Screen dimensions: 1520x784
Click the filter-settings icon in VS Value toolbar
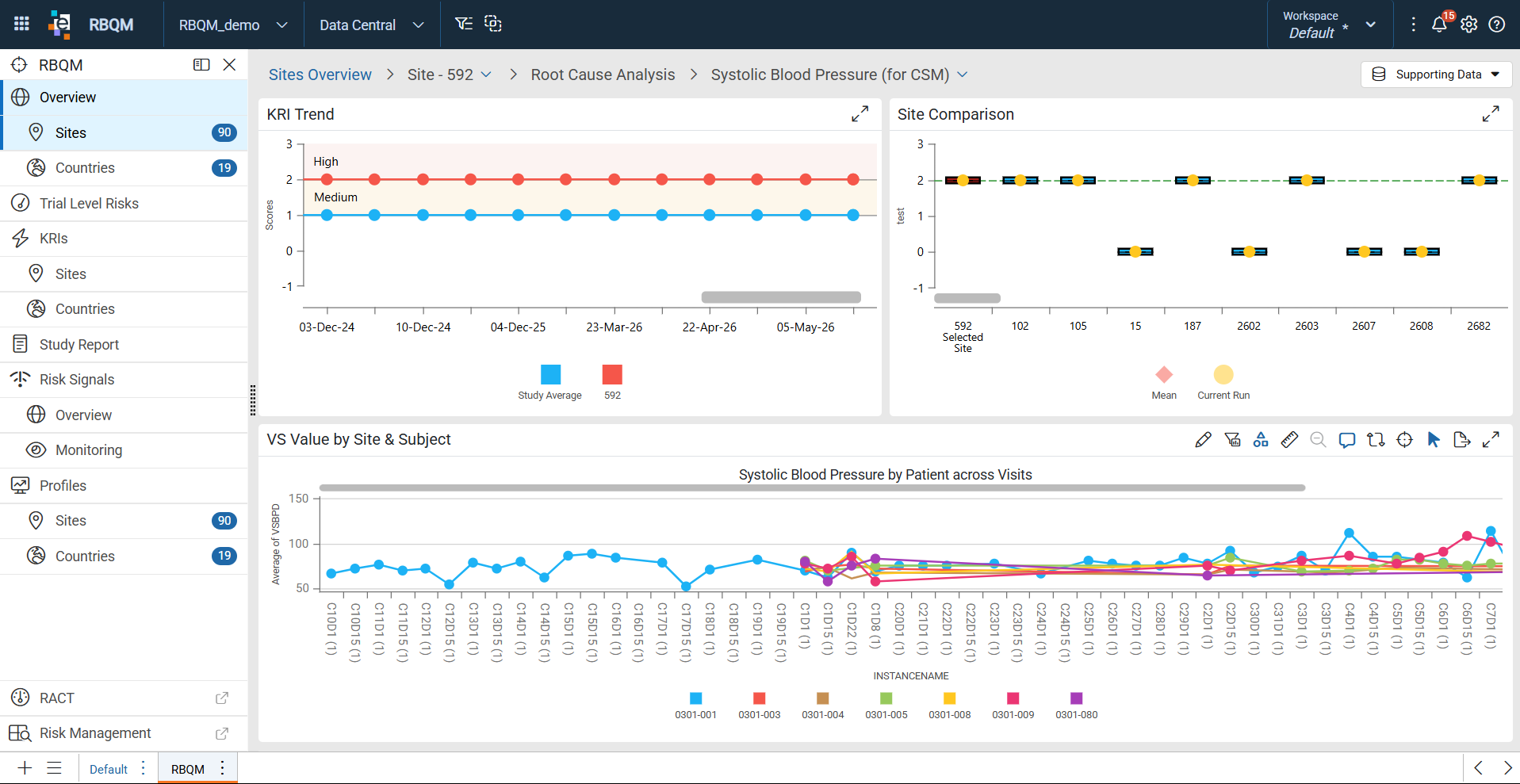click(x=1232, y=439)
